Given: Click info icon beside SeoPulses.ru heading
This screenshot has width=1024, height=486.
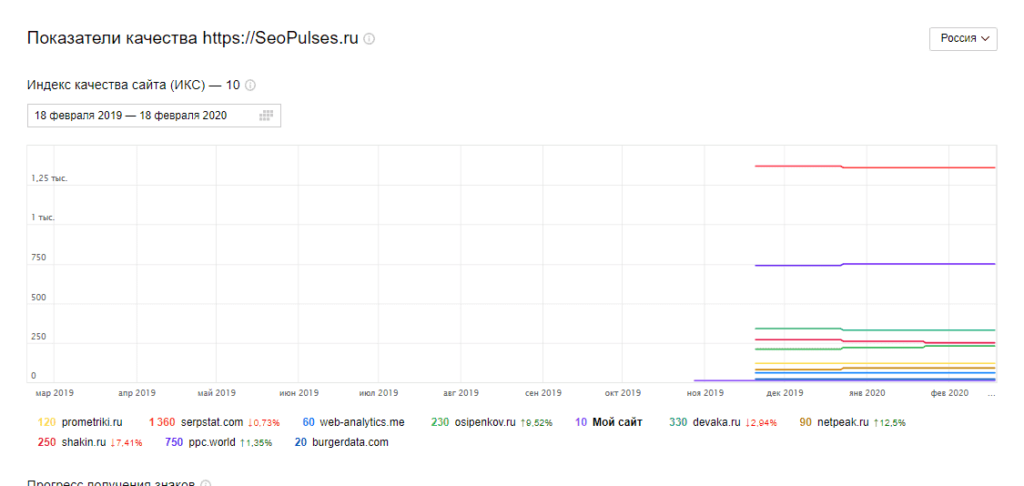Looking at the screenshot, I should (369, 39).
